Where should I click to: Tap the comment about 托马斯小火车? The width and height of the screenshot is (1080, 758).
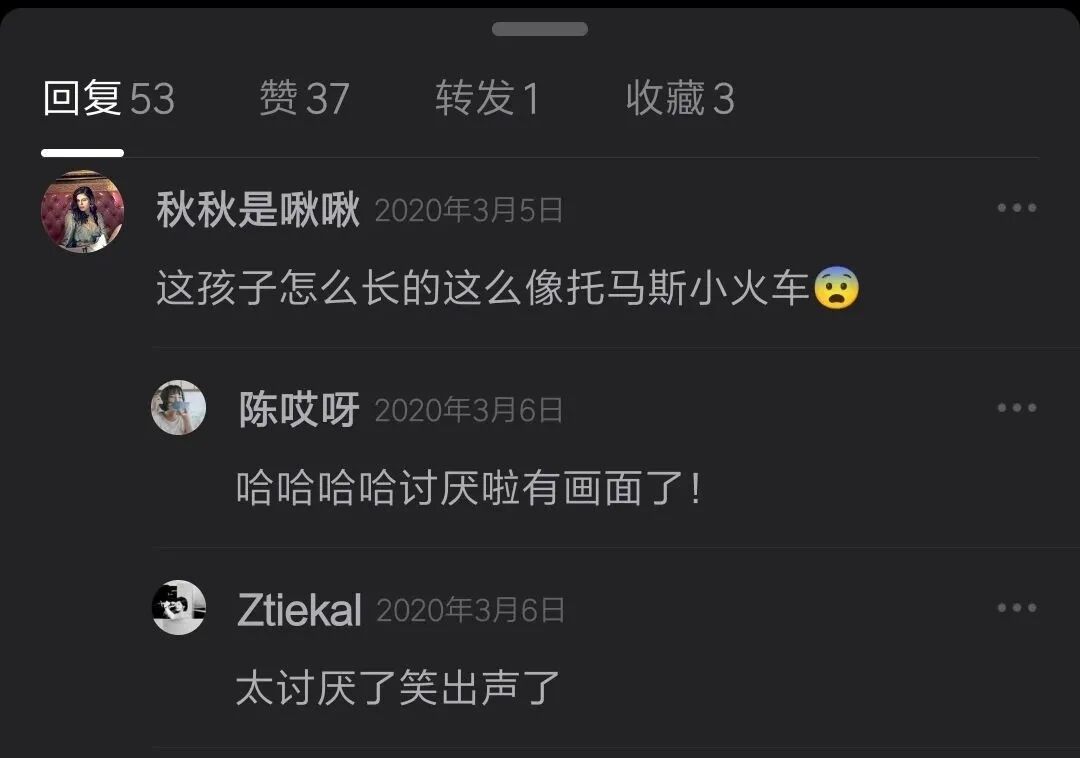508,288
